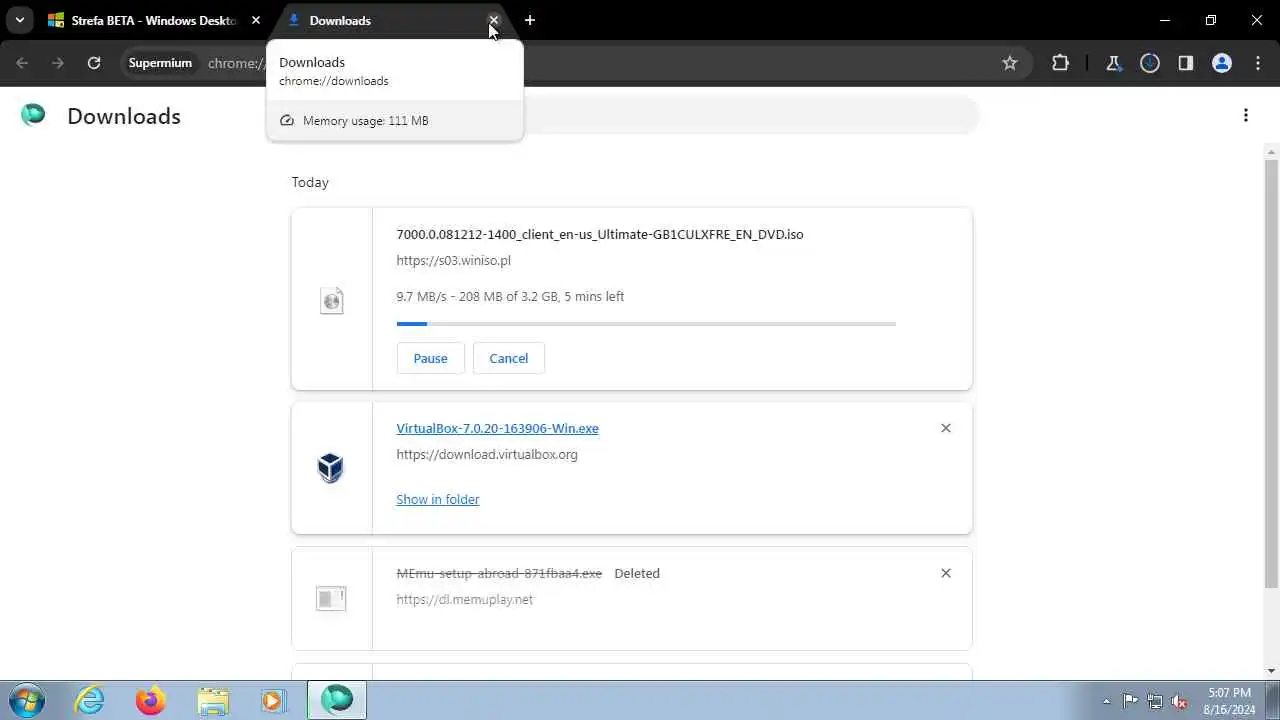
Task: Toggle the side panel icon
Action: point(1186,63)
